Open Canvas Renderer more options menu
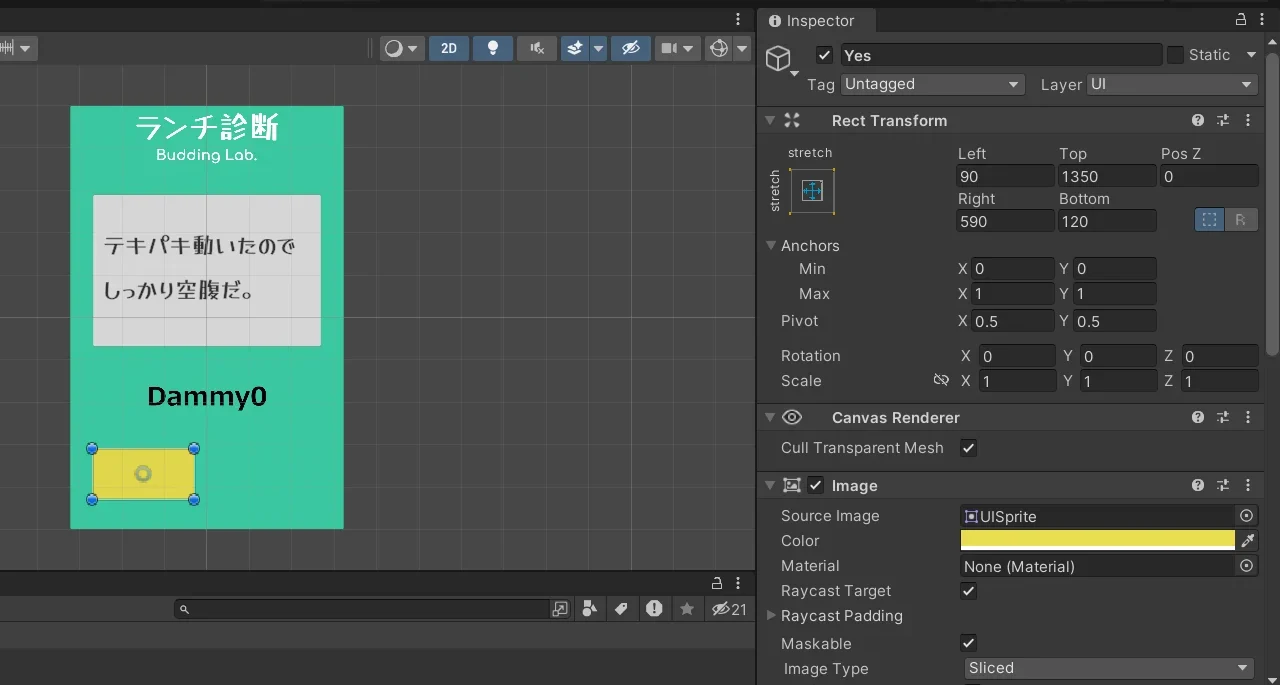The width and height of the screenshot is (1280, 685). point(1248,417)
